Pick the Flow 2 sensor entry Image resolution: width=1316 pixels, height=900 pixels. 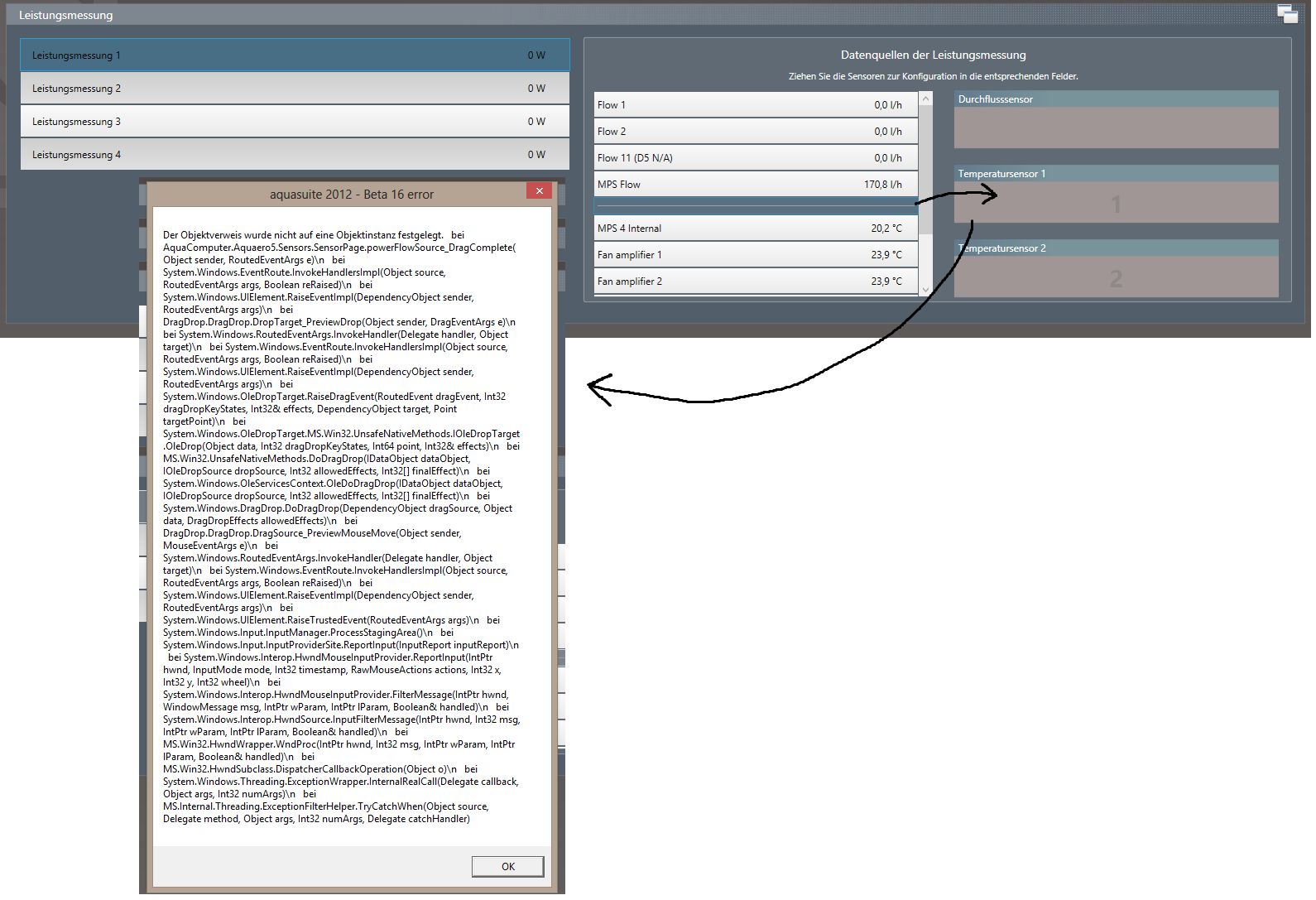click(x=756, y=132)
